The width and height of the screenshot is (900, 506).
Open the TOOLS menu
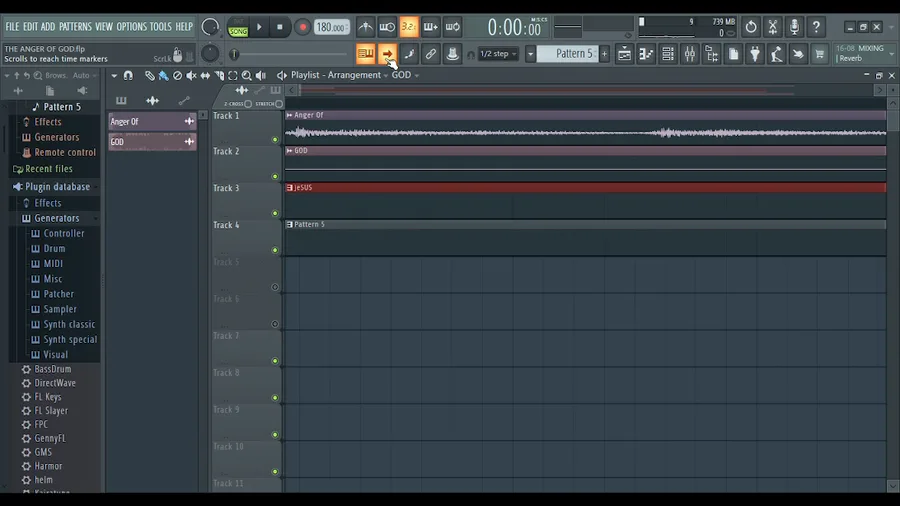[x=160, y=26]
